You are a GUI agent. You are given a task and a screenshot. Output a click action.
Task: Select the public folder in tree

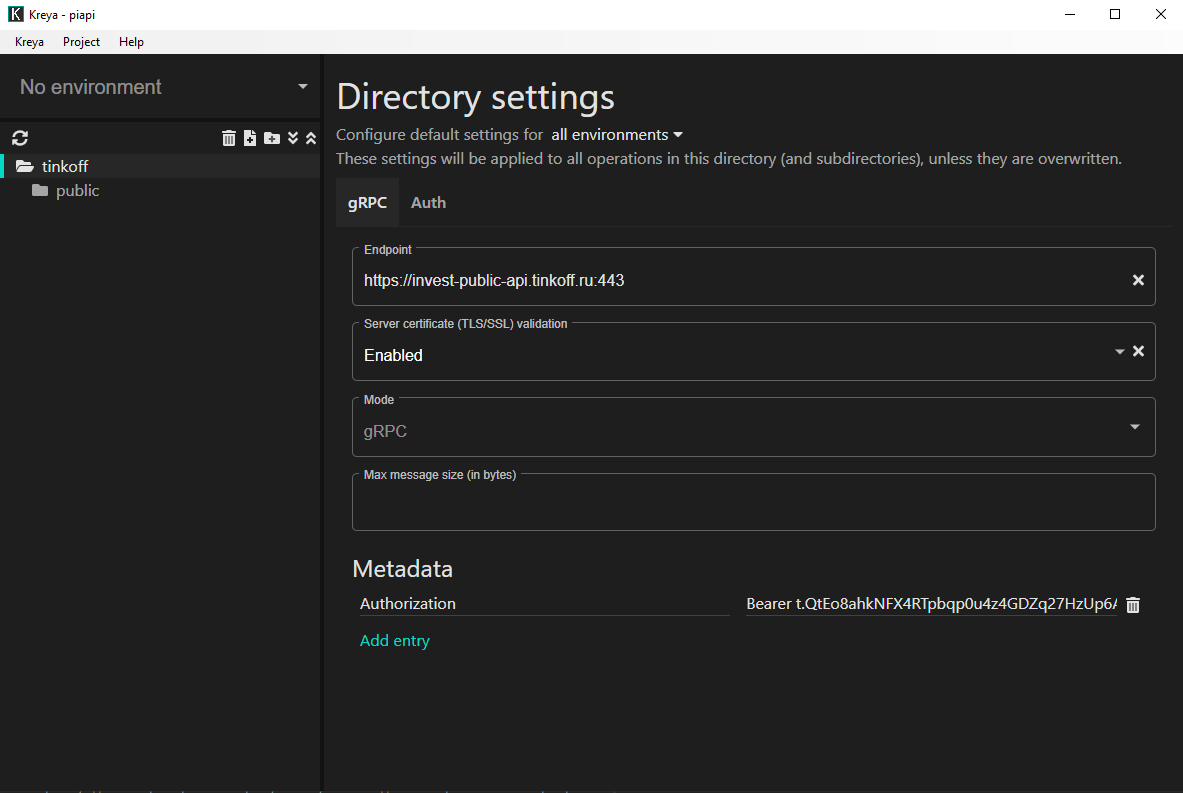point(77,191)
